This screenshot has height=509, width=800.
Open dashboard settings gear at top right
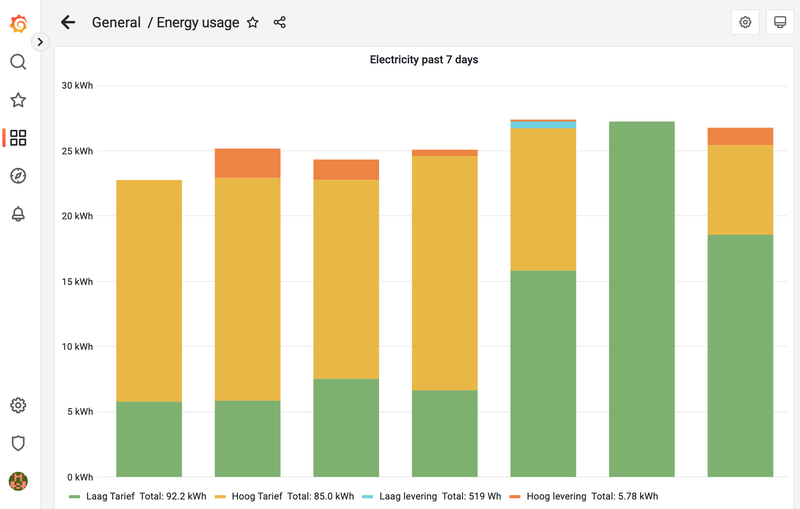click(745, 22)
